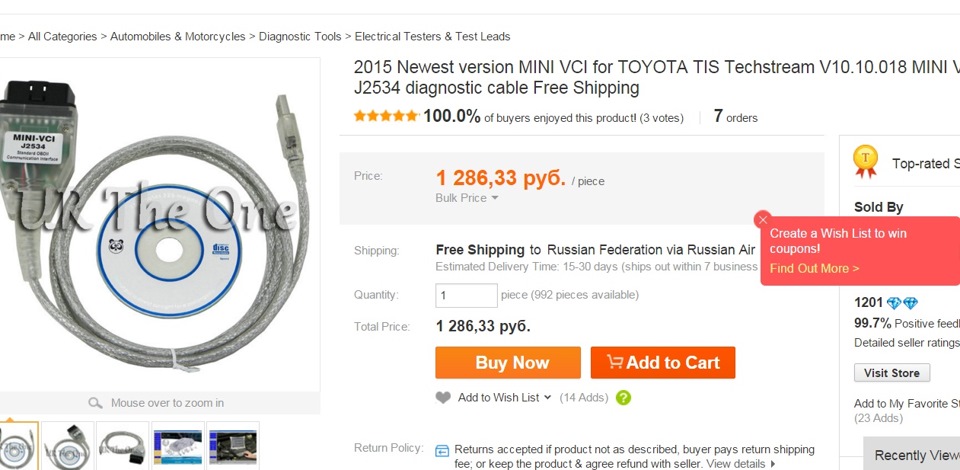Click the magnifier zoom icon under image
The height and width of the screenshot is (470, 960).
[95, 403]
